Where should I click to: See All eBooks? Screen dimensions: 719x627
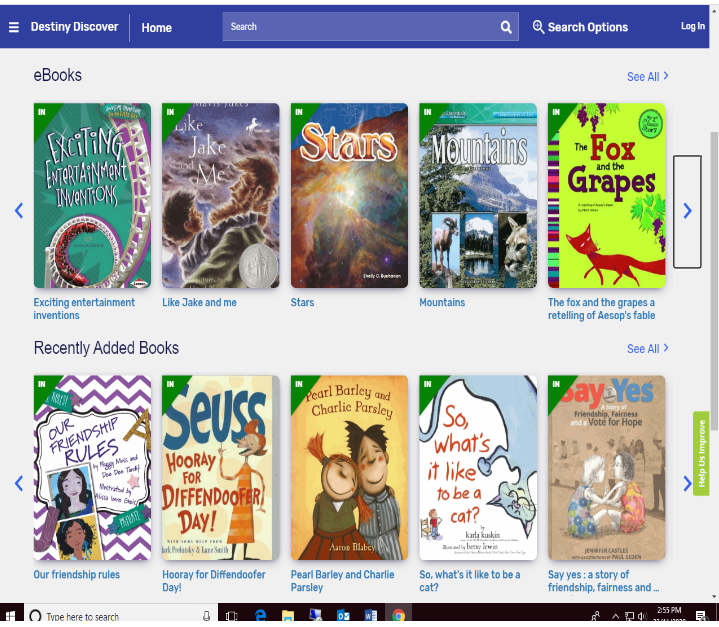647,77
